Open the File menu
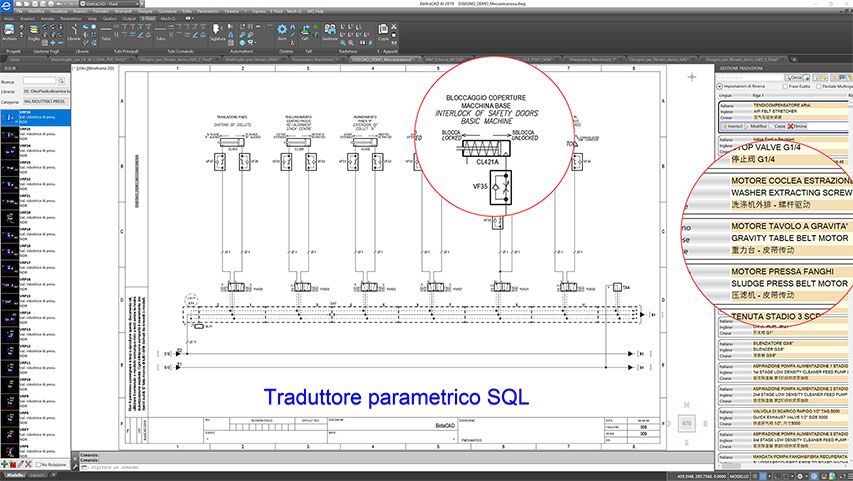The image size is (853, 481). (20, 11)
